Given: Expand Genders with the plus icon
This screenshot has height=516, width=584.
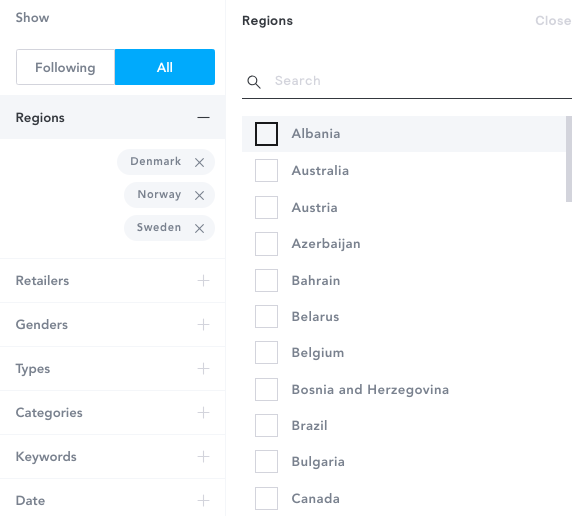Looking at the screenshot, I should (x=203, y=325).
